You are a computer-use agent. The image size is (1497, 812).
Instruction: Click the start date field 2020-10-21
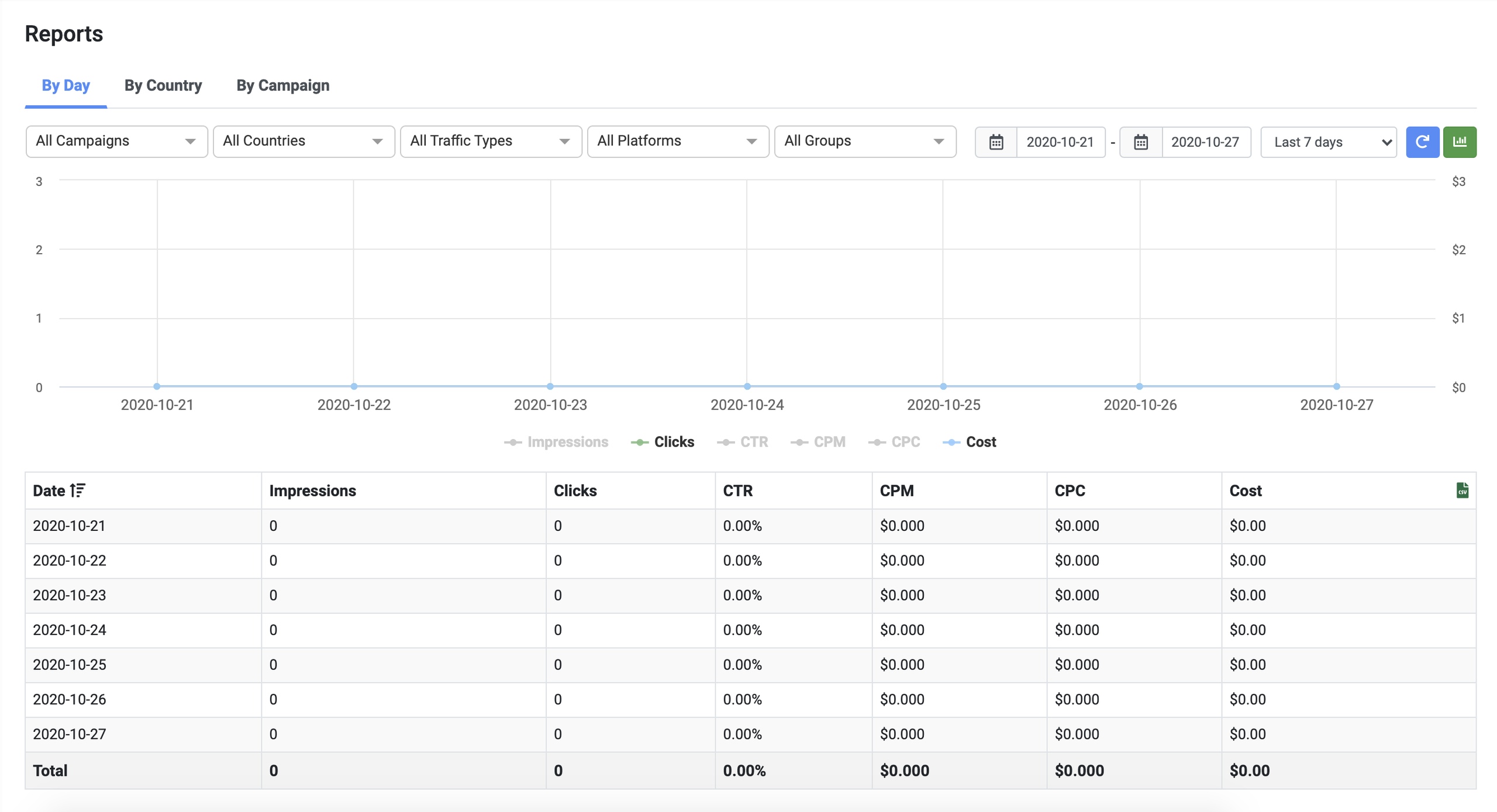pos(1060,142)
